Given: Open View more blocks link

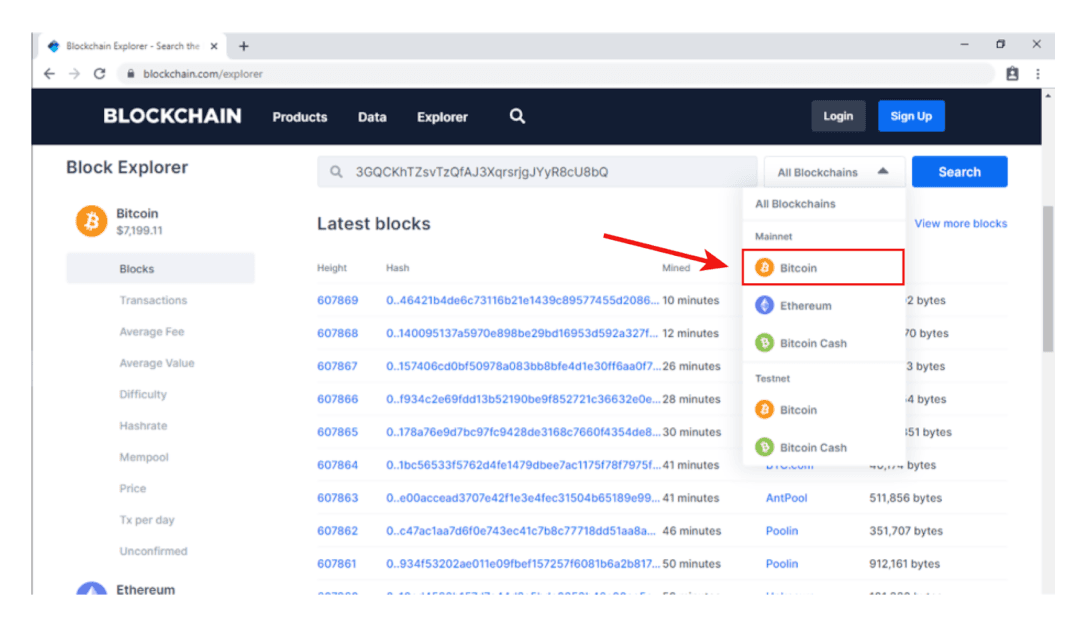Looking at the screenshot, I should coord(960,223).
